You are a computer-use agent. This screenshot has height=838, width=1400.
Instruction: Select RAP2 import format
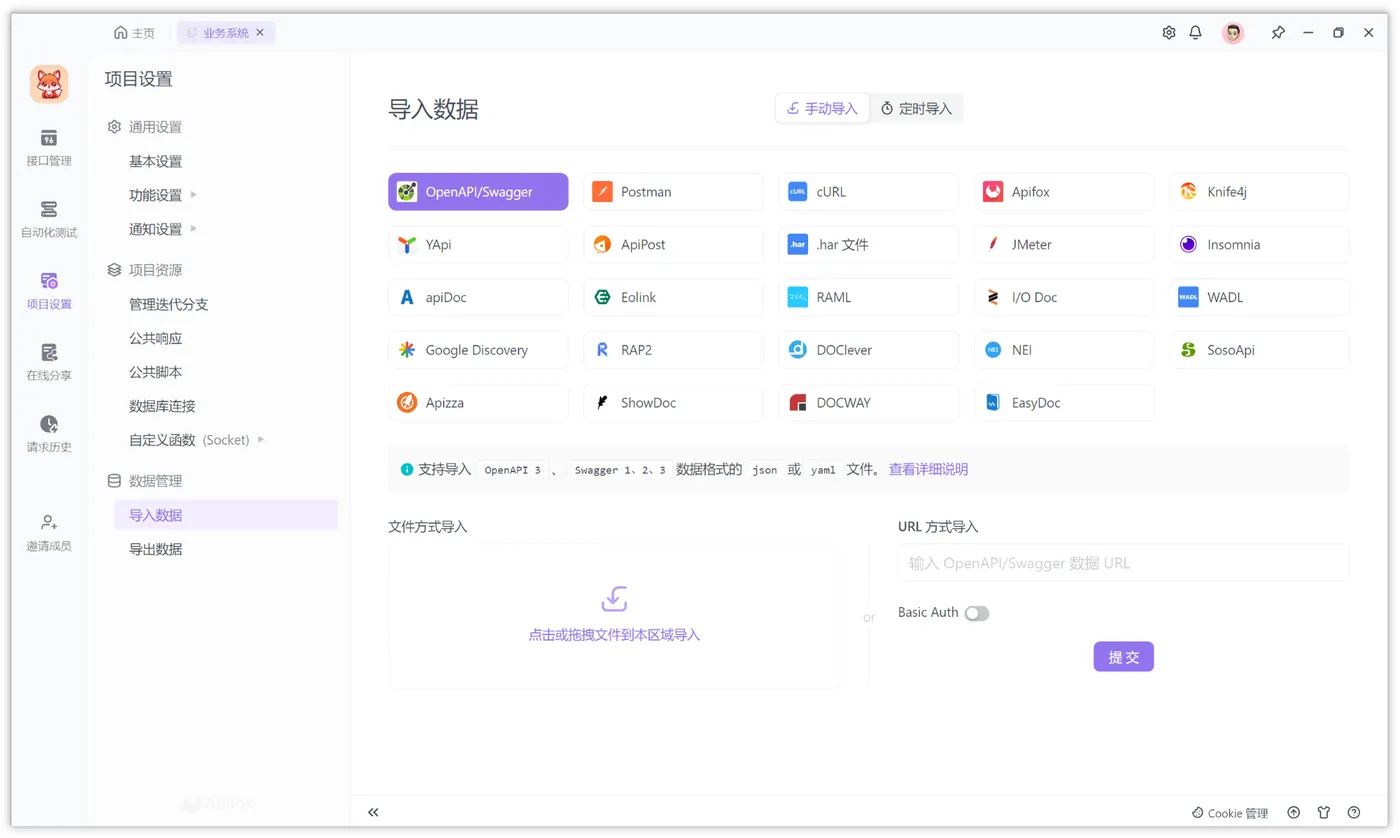click(x=673, y=350)
